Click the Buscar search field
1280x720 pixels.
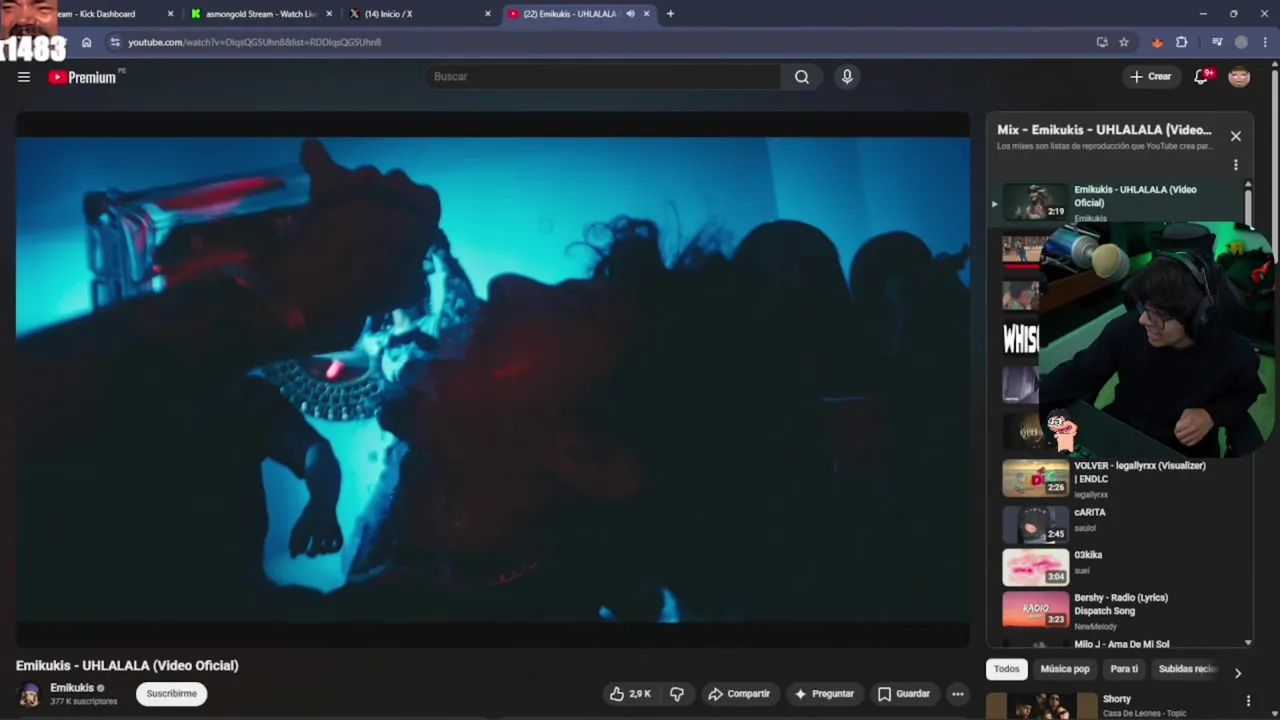pyautogui.click(x=604, y=77)
